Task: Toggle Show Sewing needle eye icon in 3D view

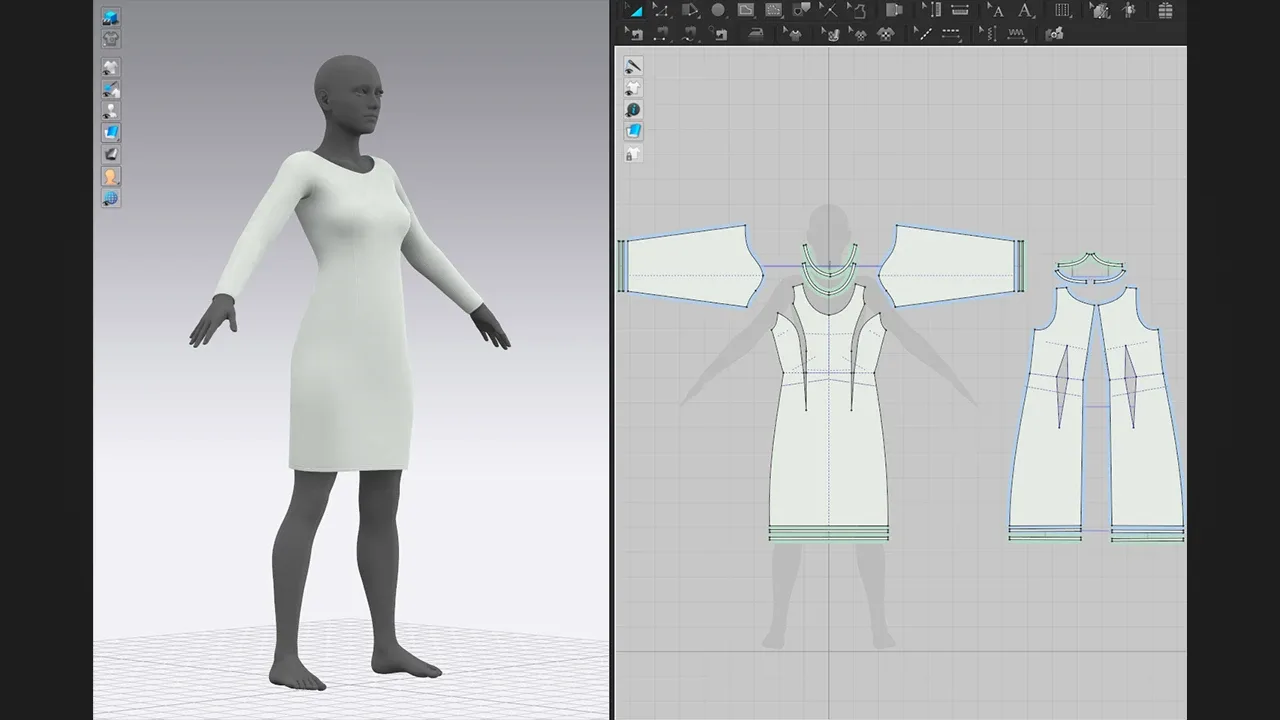Action: click(111, 89)
